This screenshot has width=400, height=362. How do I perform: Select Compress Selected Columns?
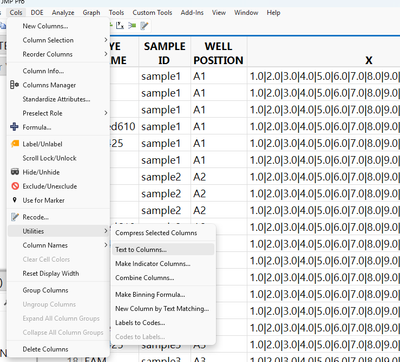[x=163, y=233]
